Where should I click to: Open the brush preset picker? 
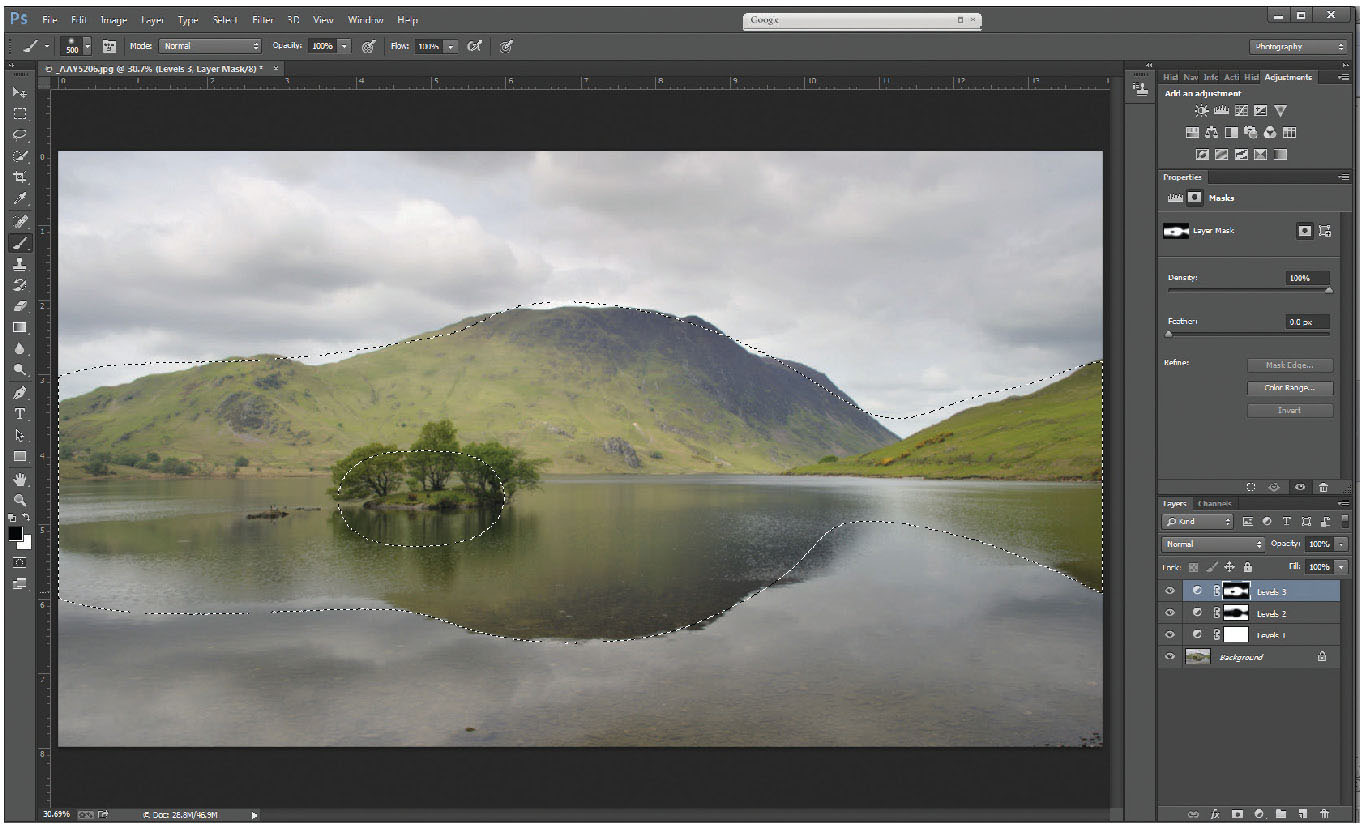point(87,46)
